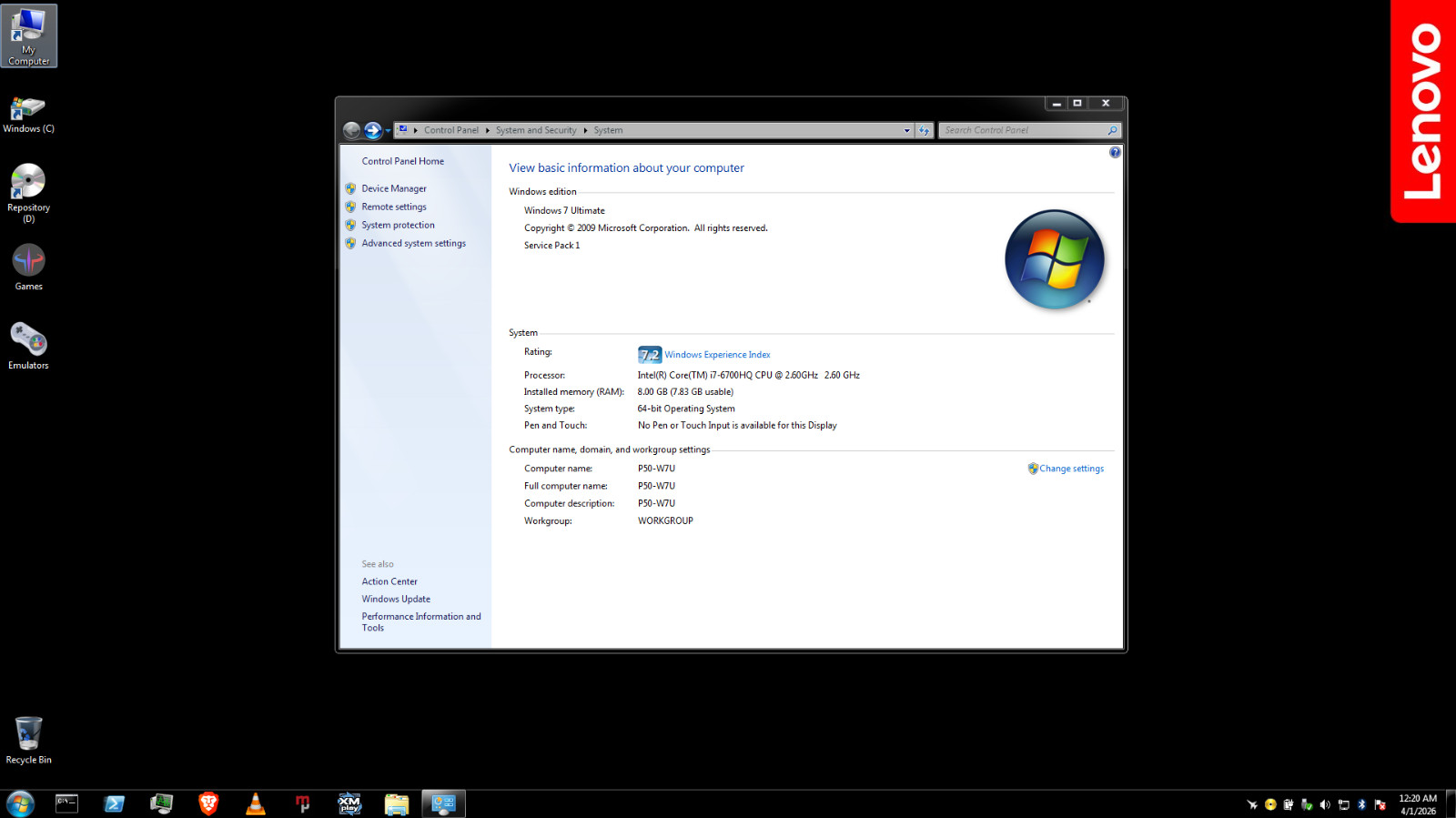Click the network connection tray icon
This screenshot has height=818, width=1456.
pyautogui.click(x=1343, y=804)
